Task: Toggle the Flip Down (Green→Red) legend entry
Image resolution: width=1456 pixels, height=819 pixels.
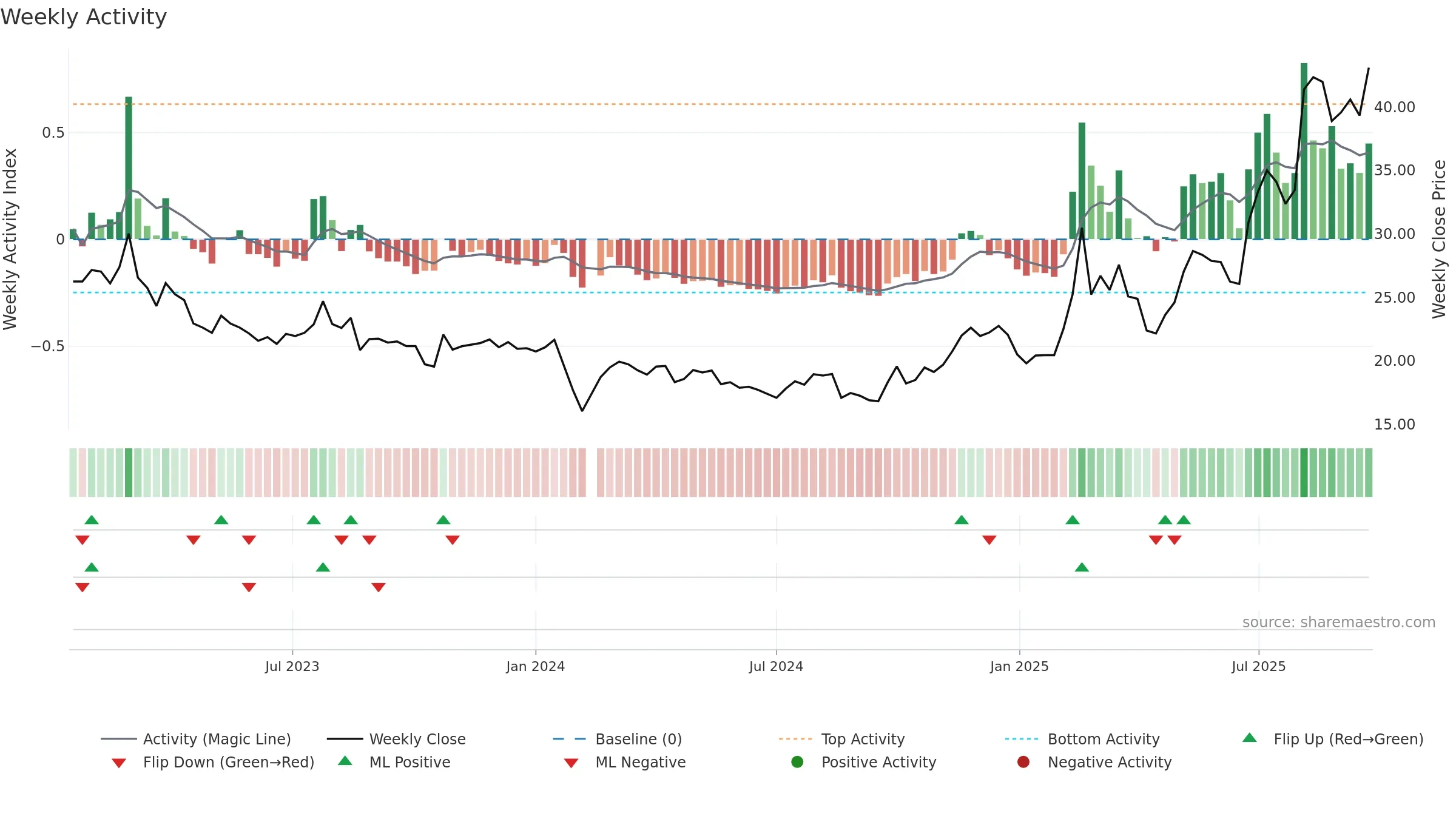Action: (213, 762)
